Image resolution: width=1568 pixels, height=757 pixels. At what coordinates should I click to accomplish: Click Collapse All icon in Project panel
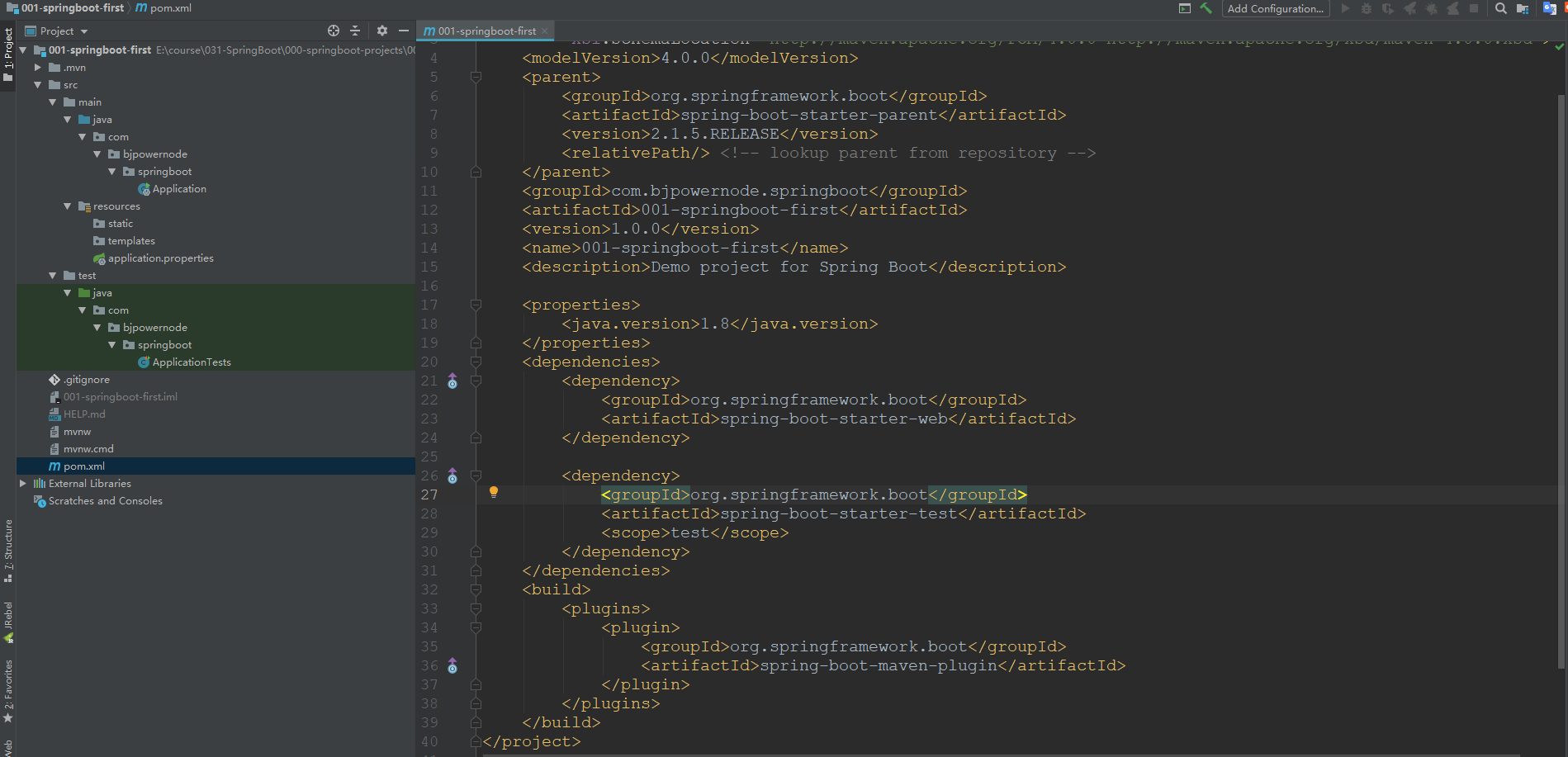[x=355, y=31]
